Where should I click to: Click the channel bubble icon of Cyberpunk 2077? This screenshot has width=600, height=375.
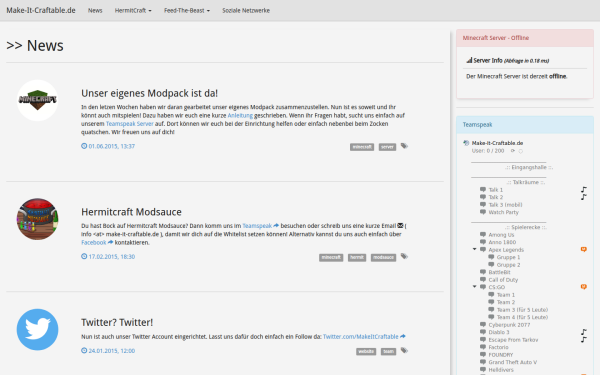[483, 324]
